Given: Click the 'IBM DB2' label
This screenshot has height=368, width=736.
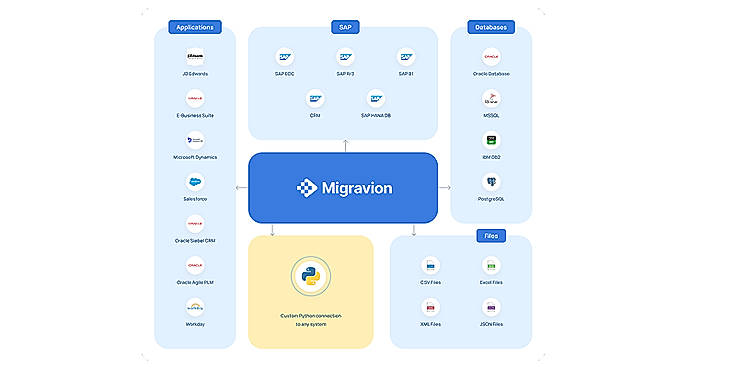Looking at the screenshot, I should coord(491,157).
